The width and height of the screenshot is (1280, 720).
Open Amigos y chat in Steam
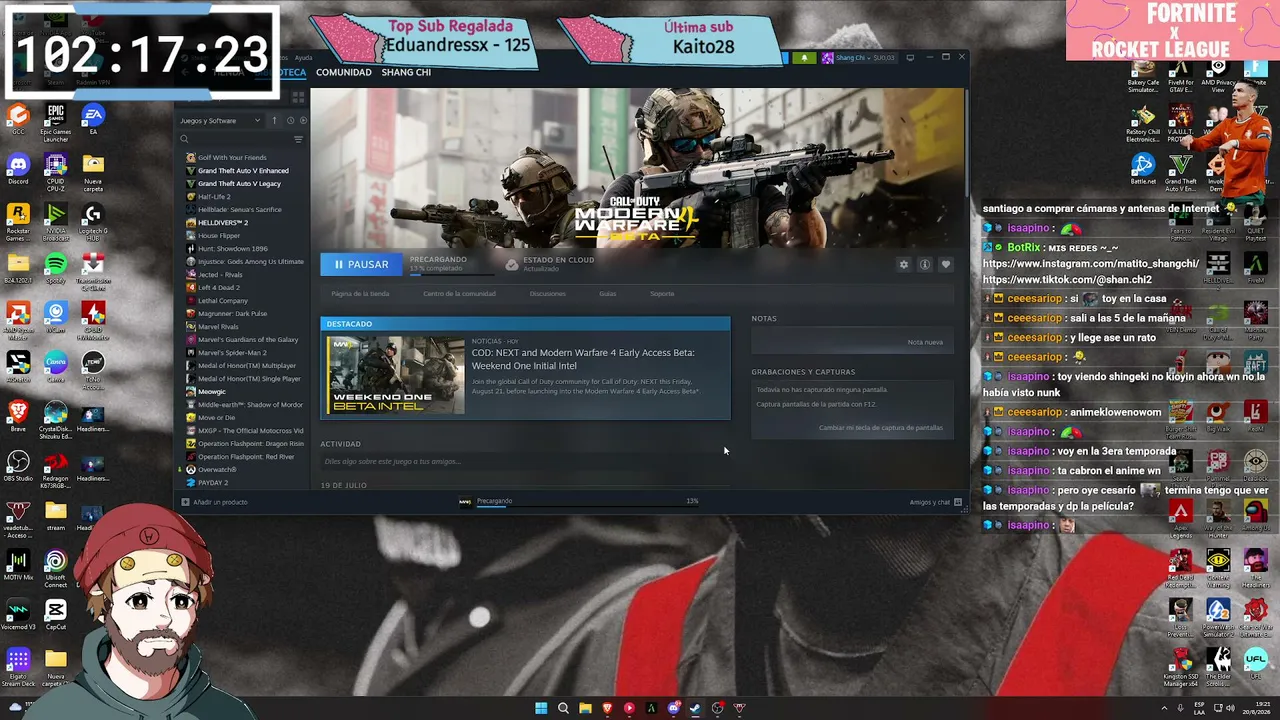click(x=935, y=502)
